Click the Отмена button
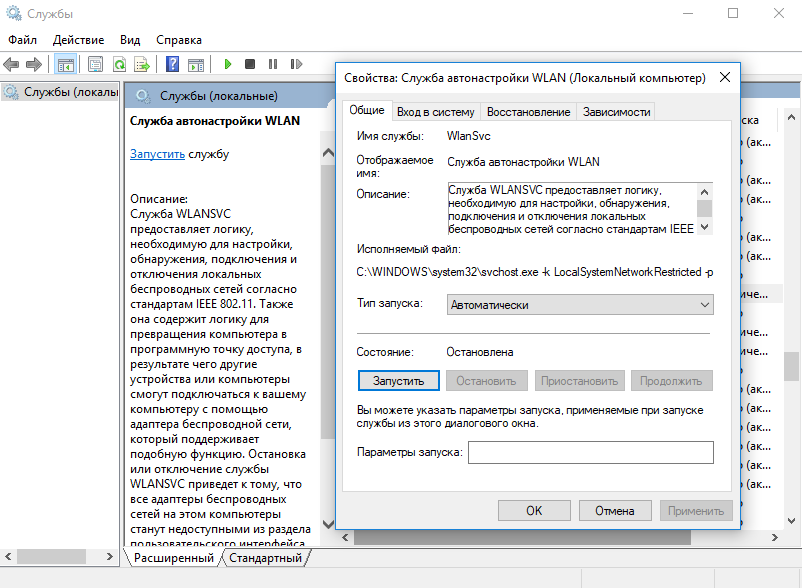Image resolution: width=802 pixels, height=588 pixels. tap(614, 510)
